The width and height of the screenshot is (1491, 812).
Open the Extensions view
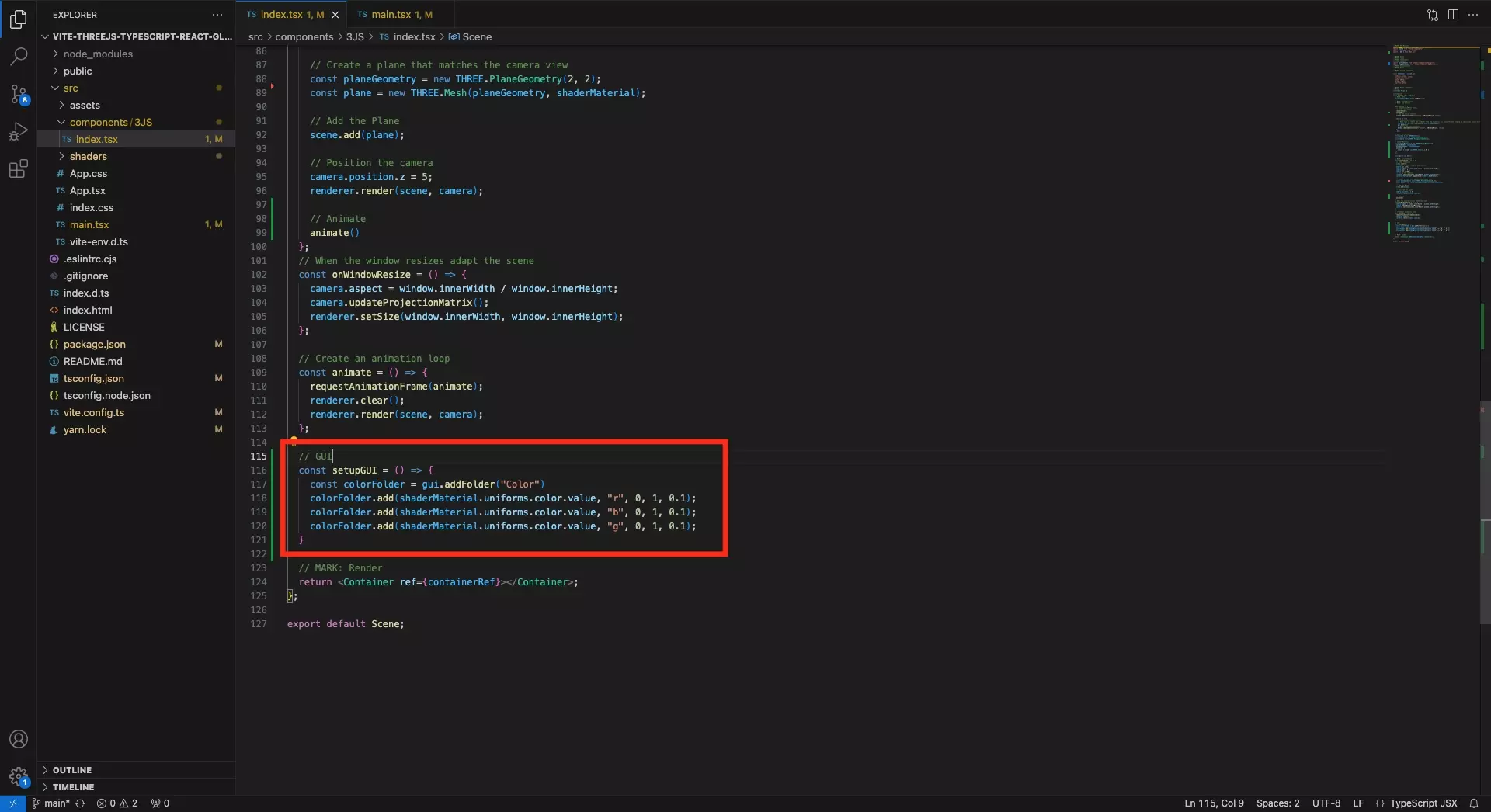(x=19, y=168)
